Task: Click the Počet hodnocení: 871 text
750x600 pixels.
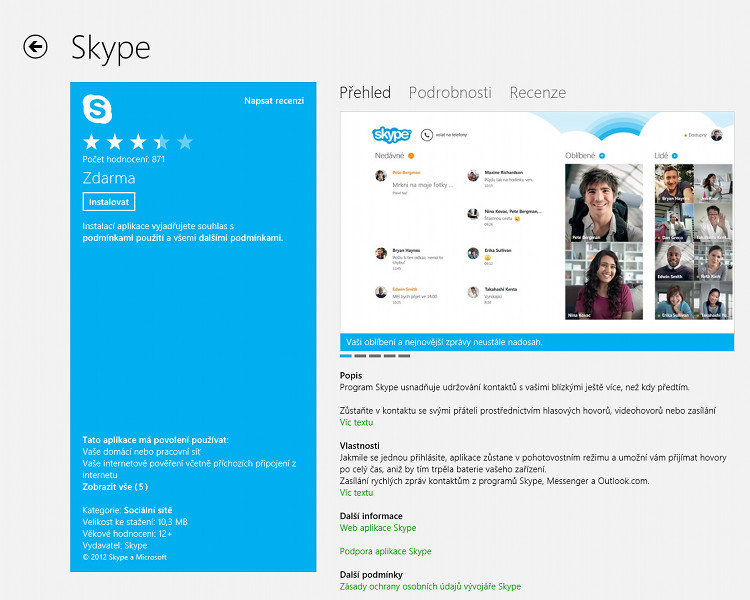Action: [x=123, y=159]
